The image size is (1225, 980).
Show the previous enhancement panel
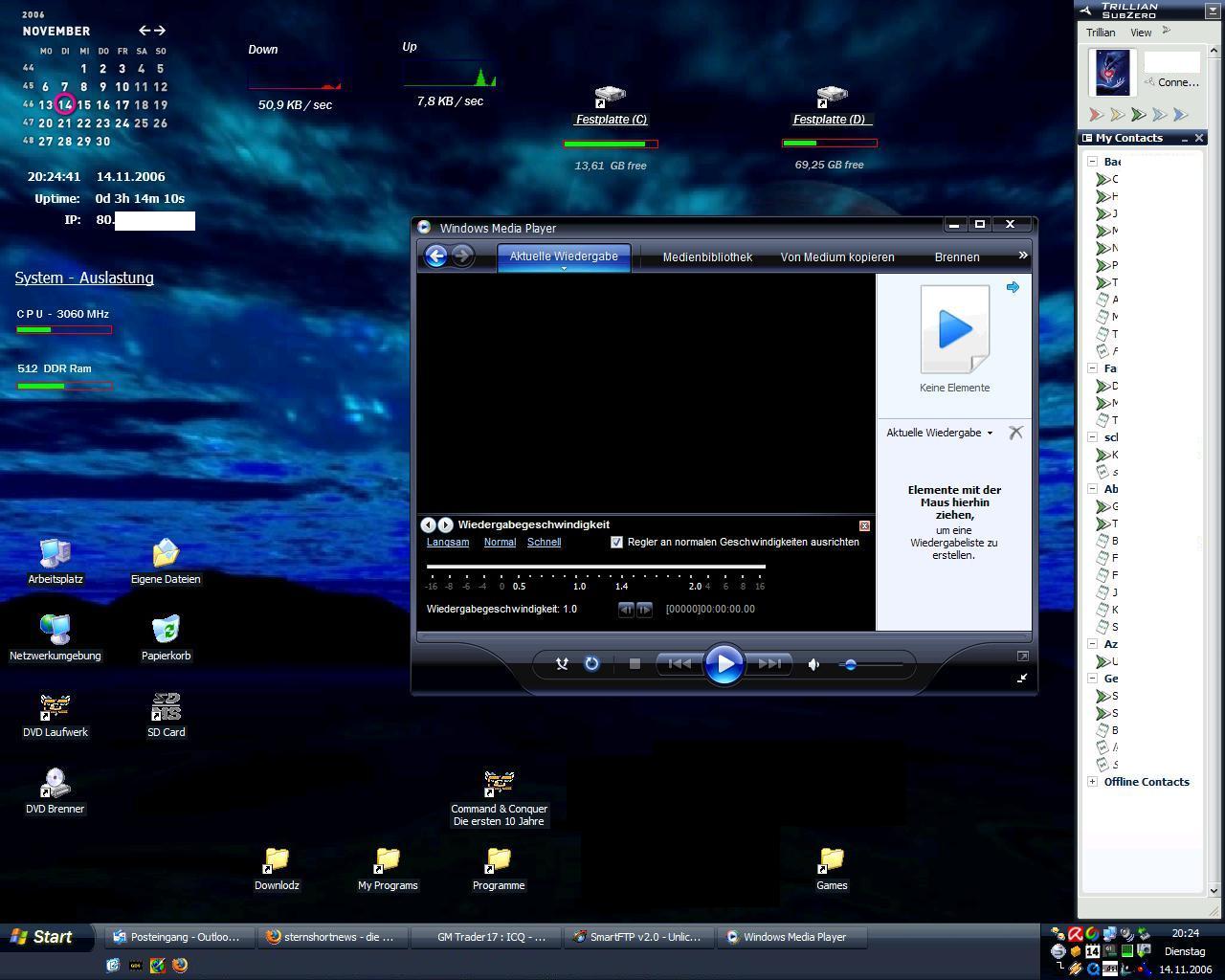coord(428,524)
